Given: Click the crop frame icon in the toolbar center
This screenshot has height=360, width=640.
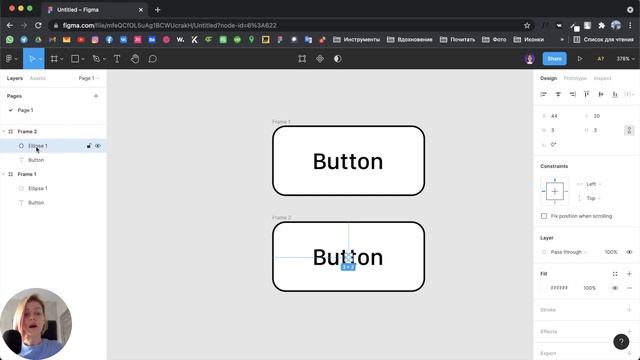Looking at the screenshot, I should click(x=302, y=59).
